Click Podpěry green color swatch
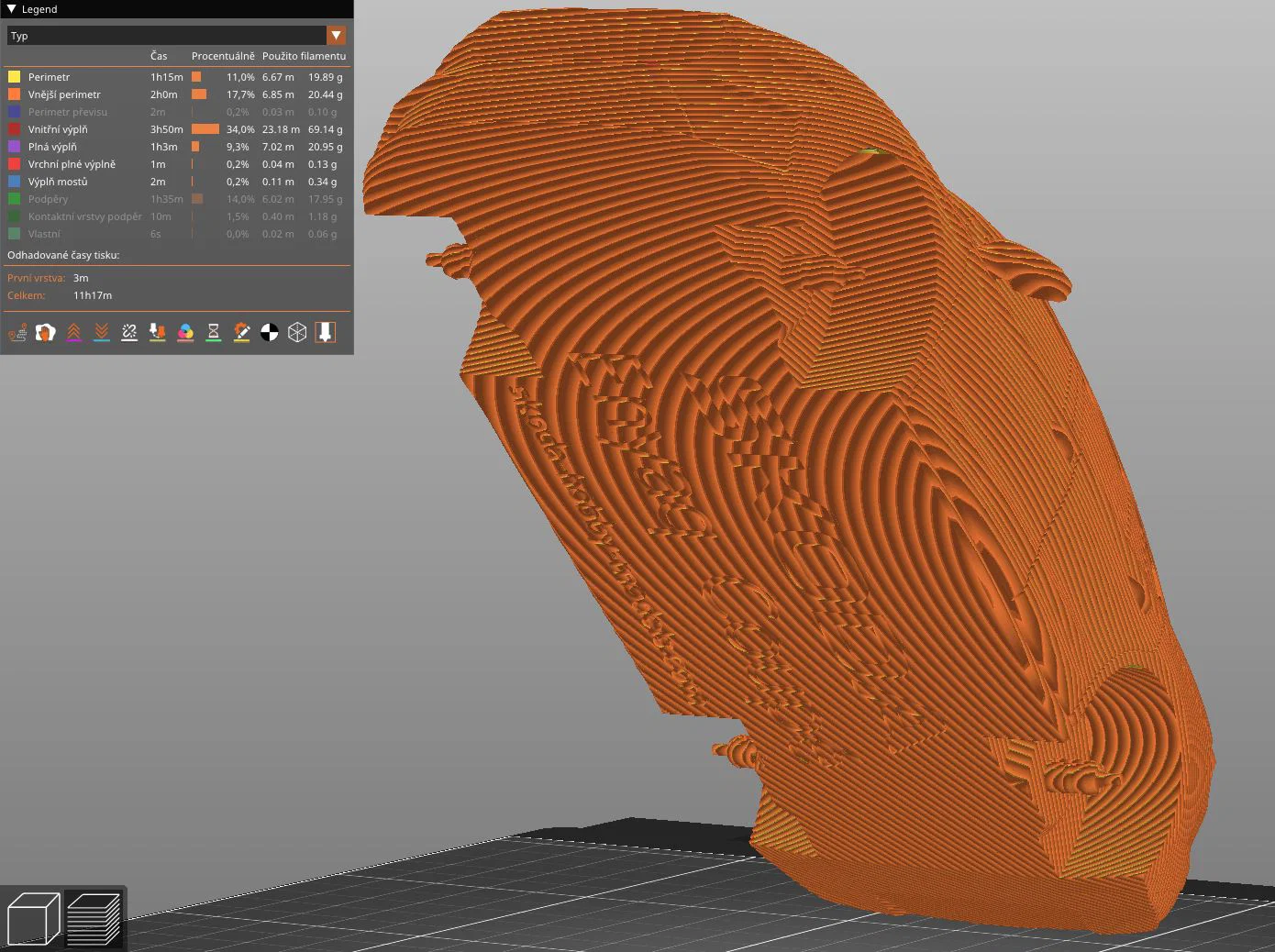Viewport: 1275px width, 952px height. tap(14, 199)
